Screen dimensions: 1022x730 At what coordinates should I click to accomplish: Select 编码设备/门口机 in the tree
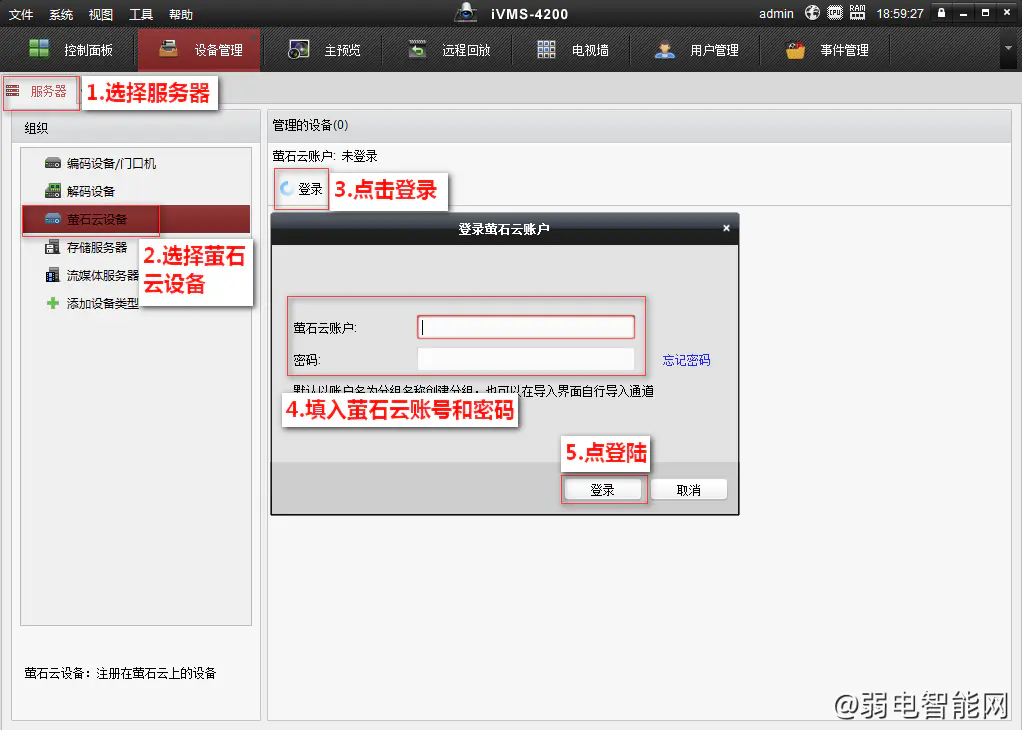click(x=111, y=164)
